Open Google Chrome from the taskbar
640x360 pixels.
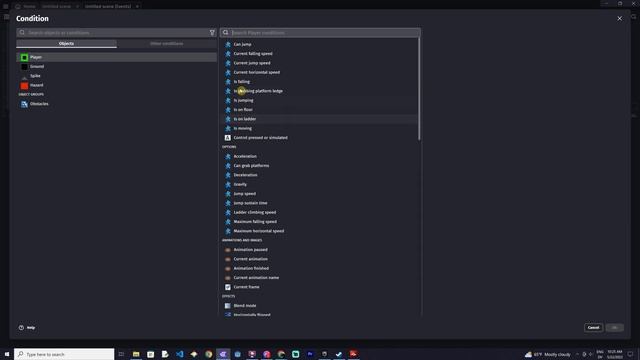coord(209,354)
